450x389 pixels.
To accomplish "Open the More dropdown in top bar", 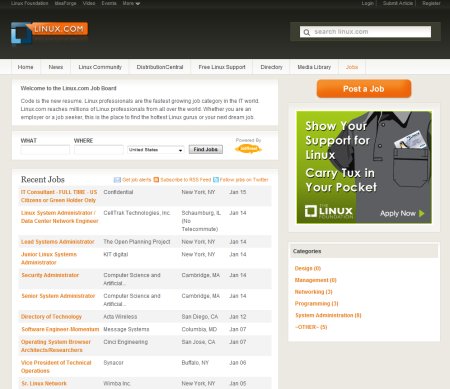I will click(x=131, y=3).
